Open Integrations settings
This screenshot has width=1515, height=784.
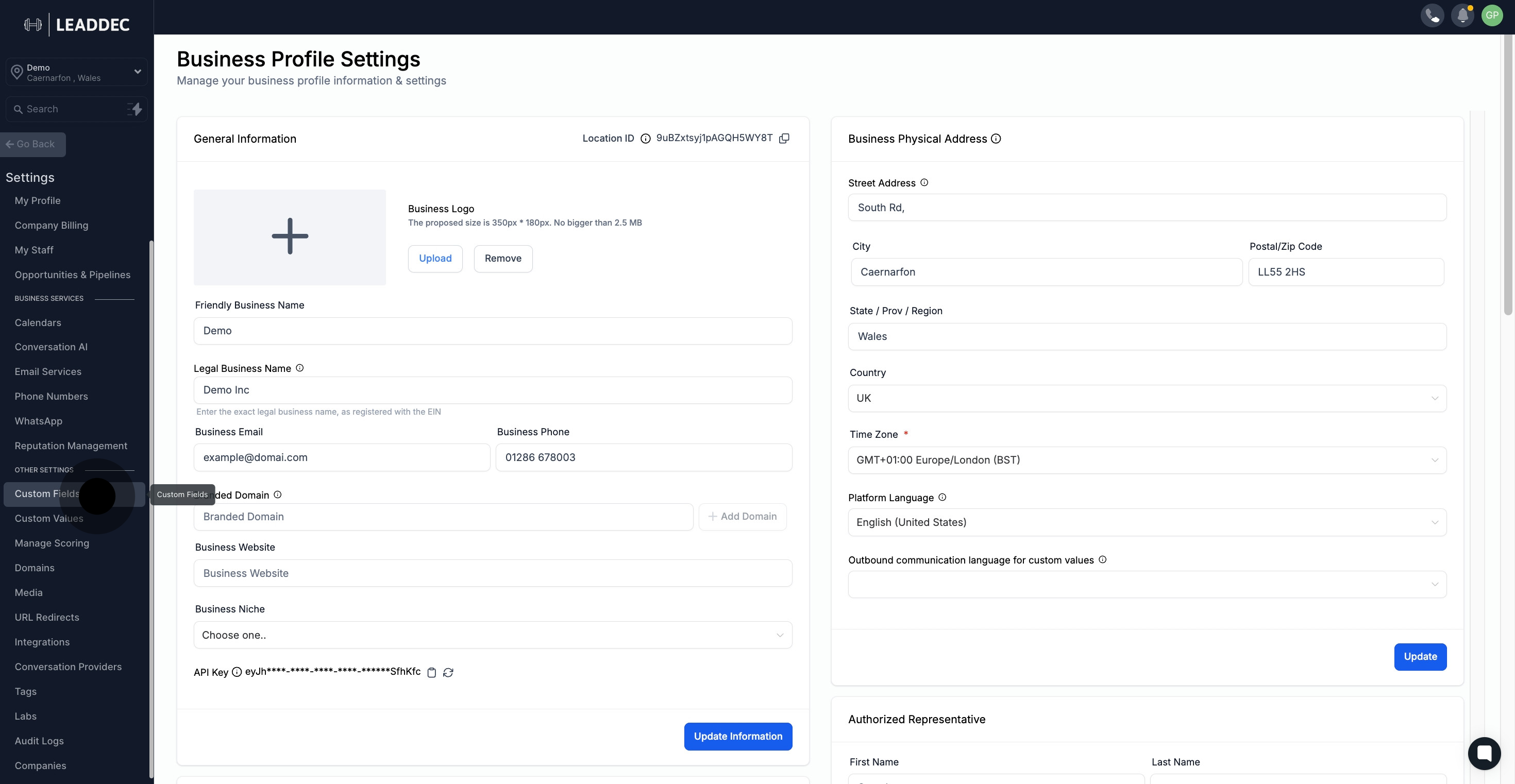[42, 642]
